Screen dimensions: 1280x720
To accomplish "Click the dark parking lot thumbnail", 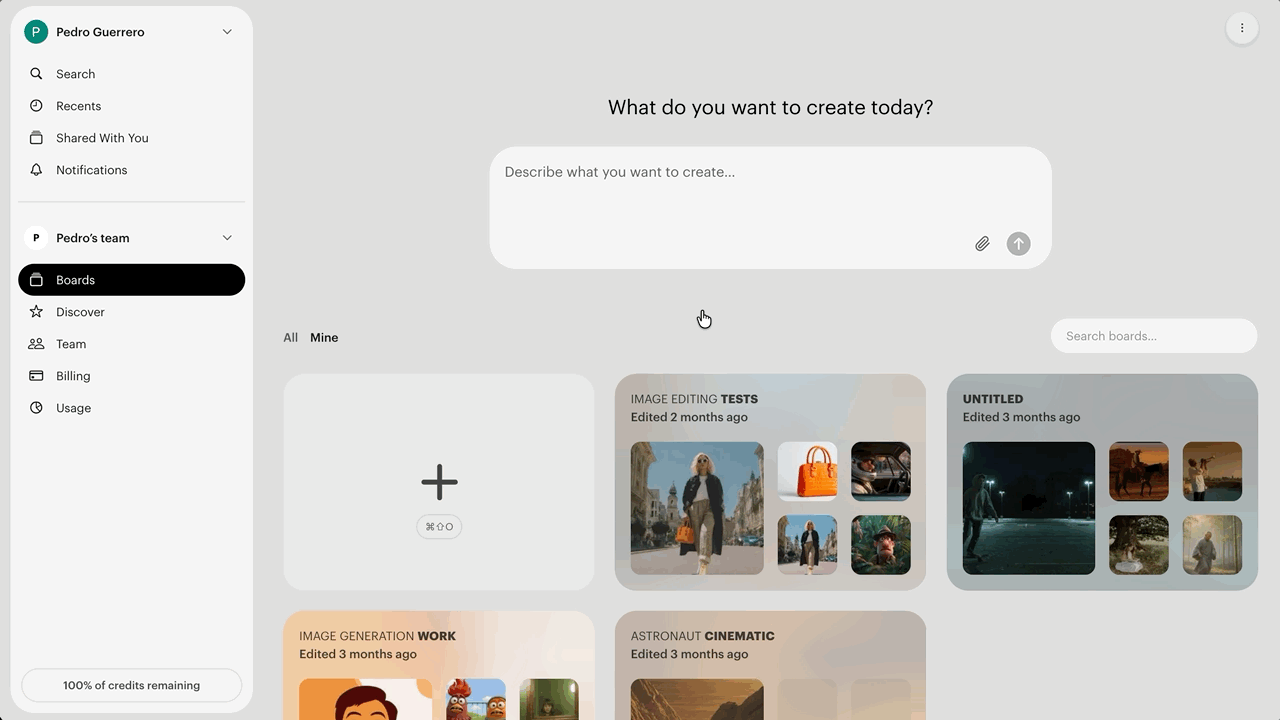I will pos(1029,508).
